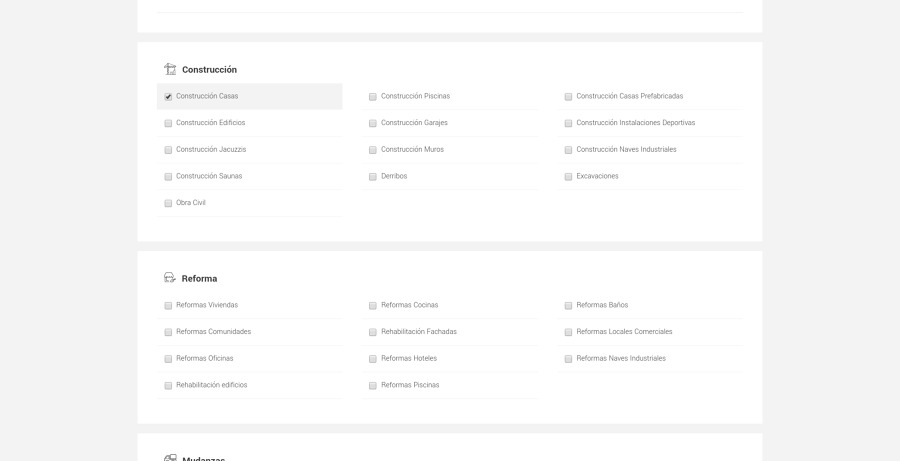The width and height of the screenshot is (900, 461).
Task: Uncheck the Construcción Casas checkbox
Action: click(168, 97)
